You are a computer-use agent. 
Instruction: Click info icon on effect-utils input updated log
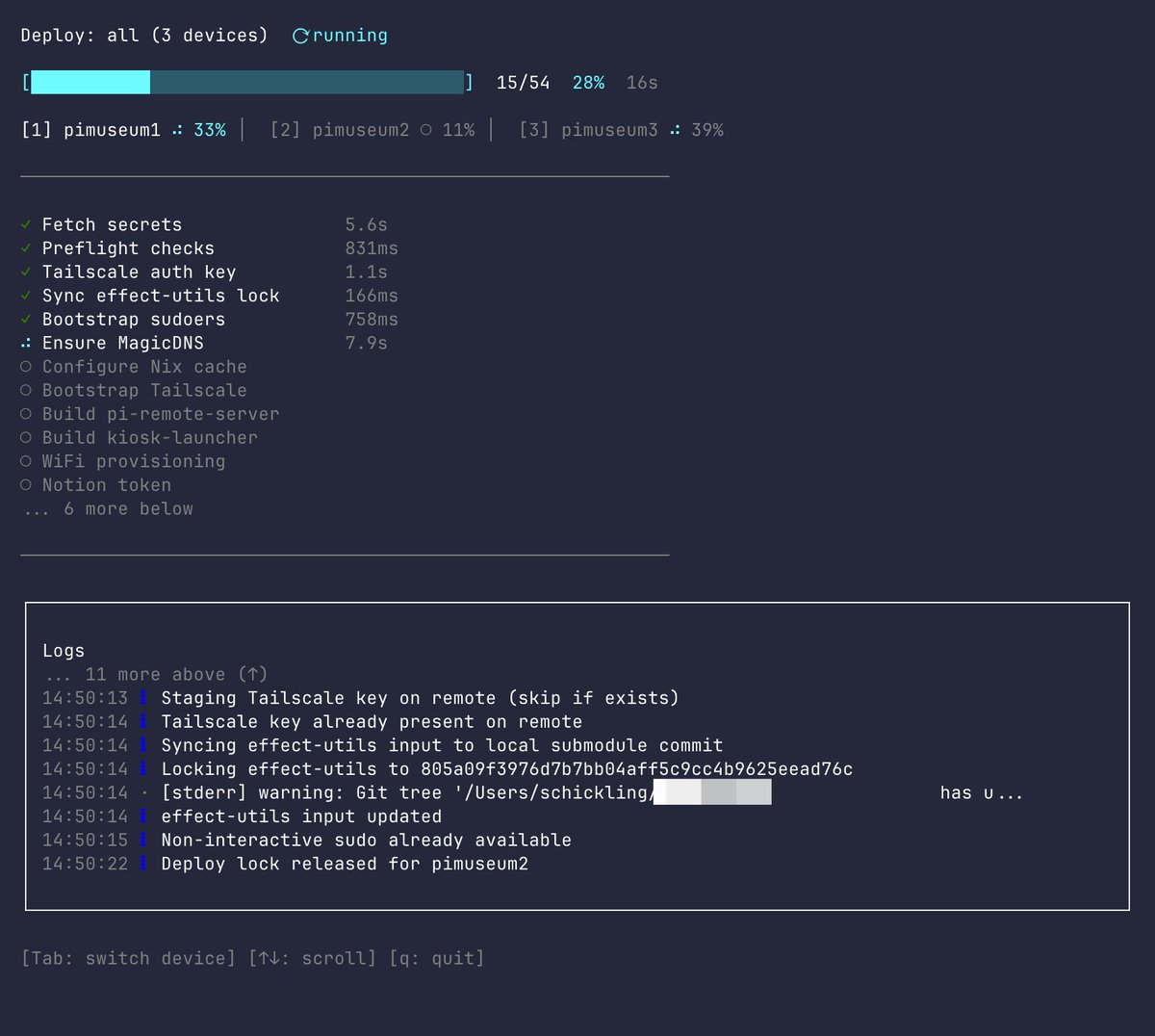pos(143,816)
